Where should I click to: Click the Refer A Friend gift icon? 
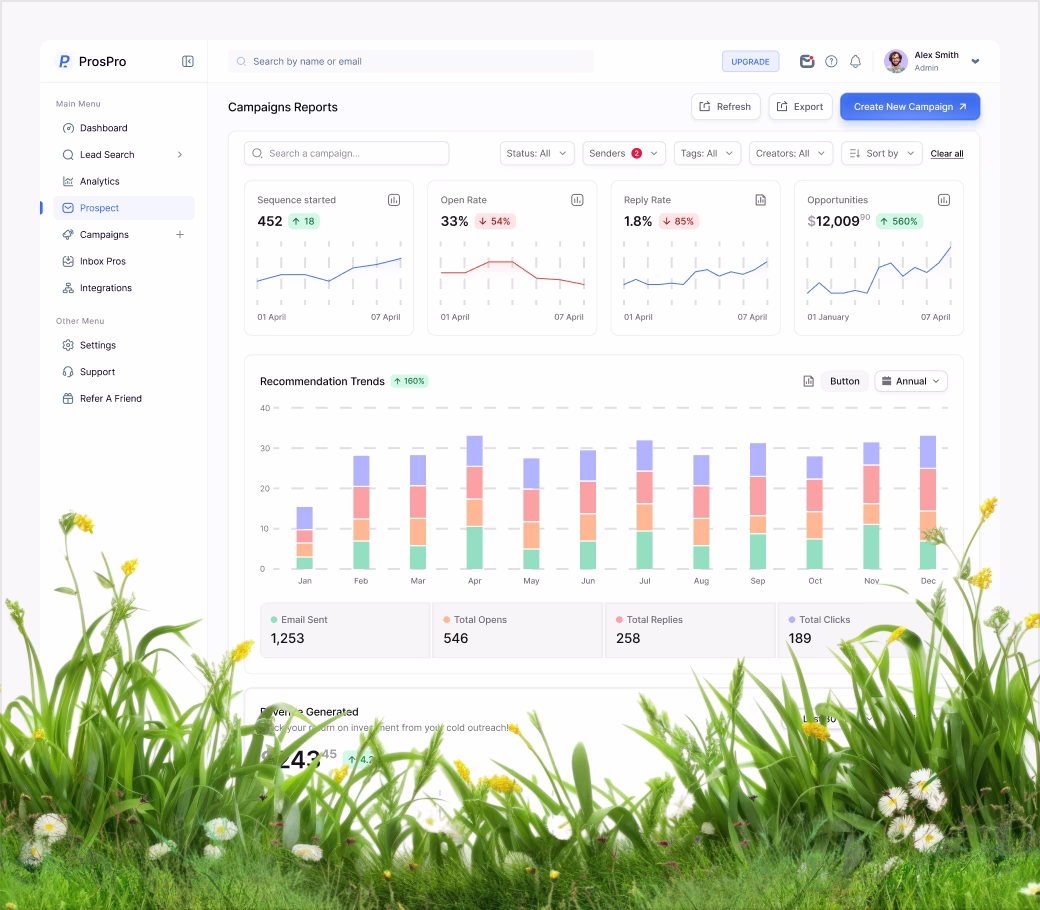point(68,399)
